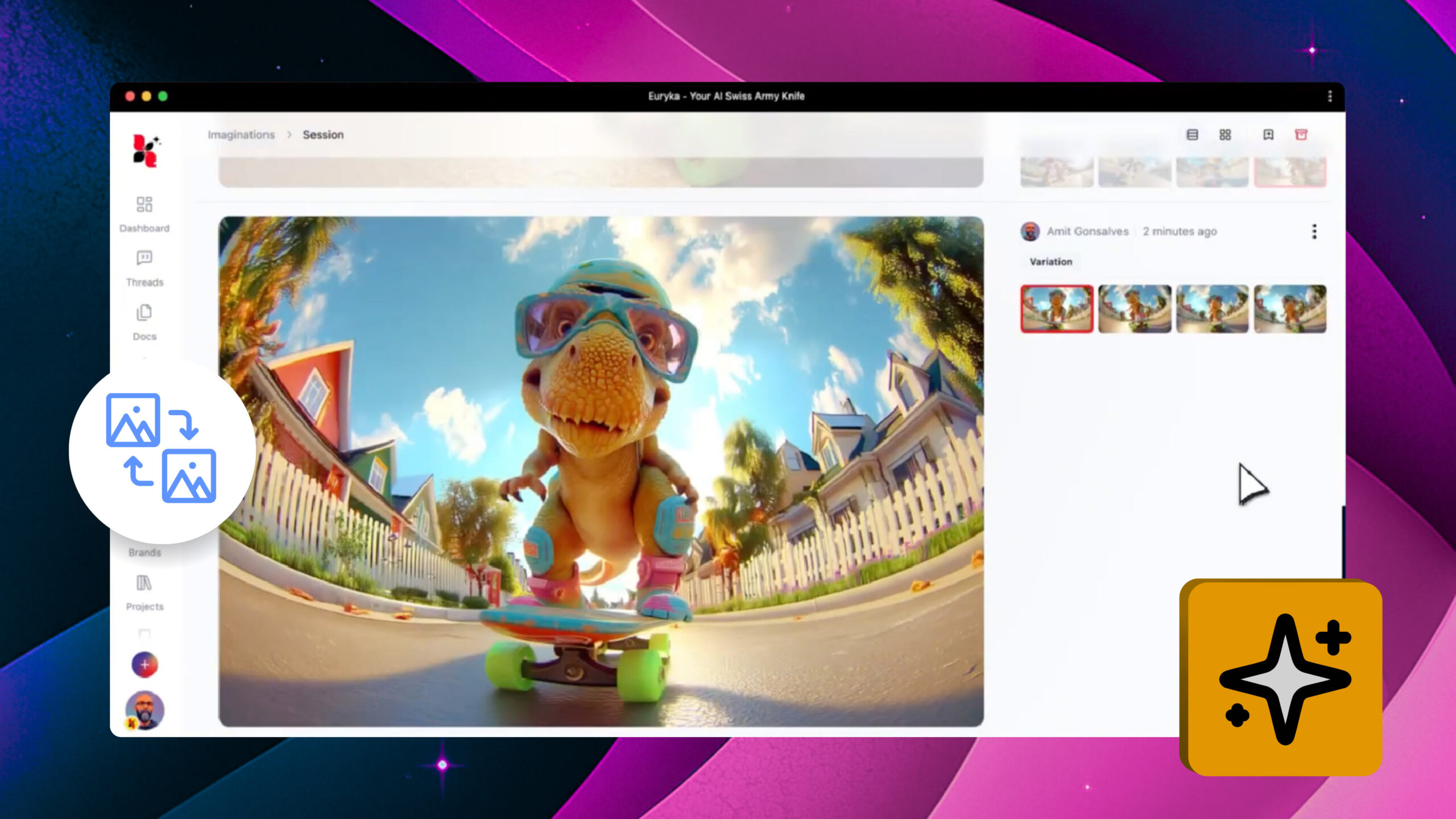Select the fourth variation thumbnail
Image resolution: width=1456 pixels, height=819 pixels.
coord(1290,309)
